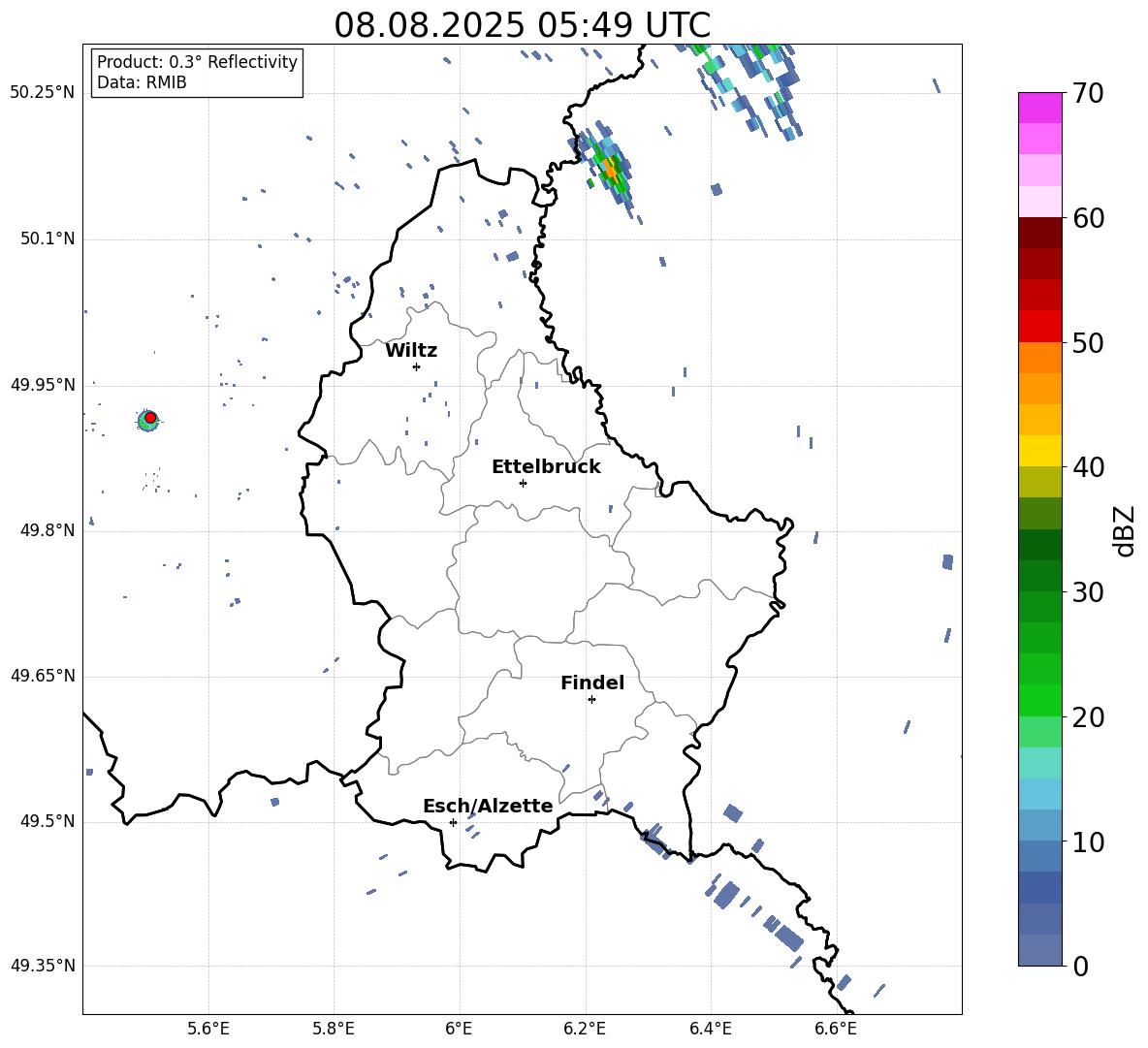Viewport: 1148px width, 1048px height.
Task: Click the 6.4°E longitude label
Action: click(710, 1029)
